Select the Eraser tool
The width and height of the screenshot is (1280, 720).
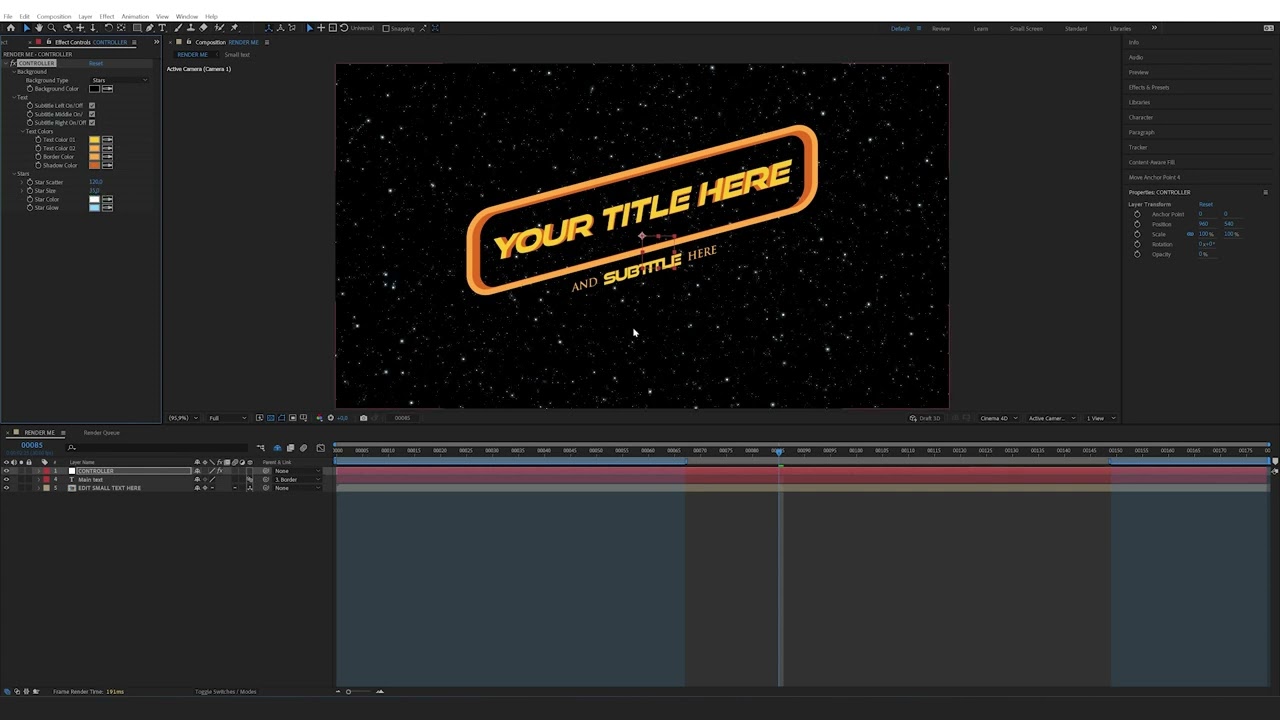[204, 28]
